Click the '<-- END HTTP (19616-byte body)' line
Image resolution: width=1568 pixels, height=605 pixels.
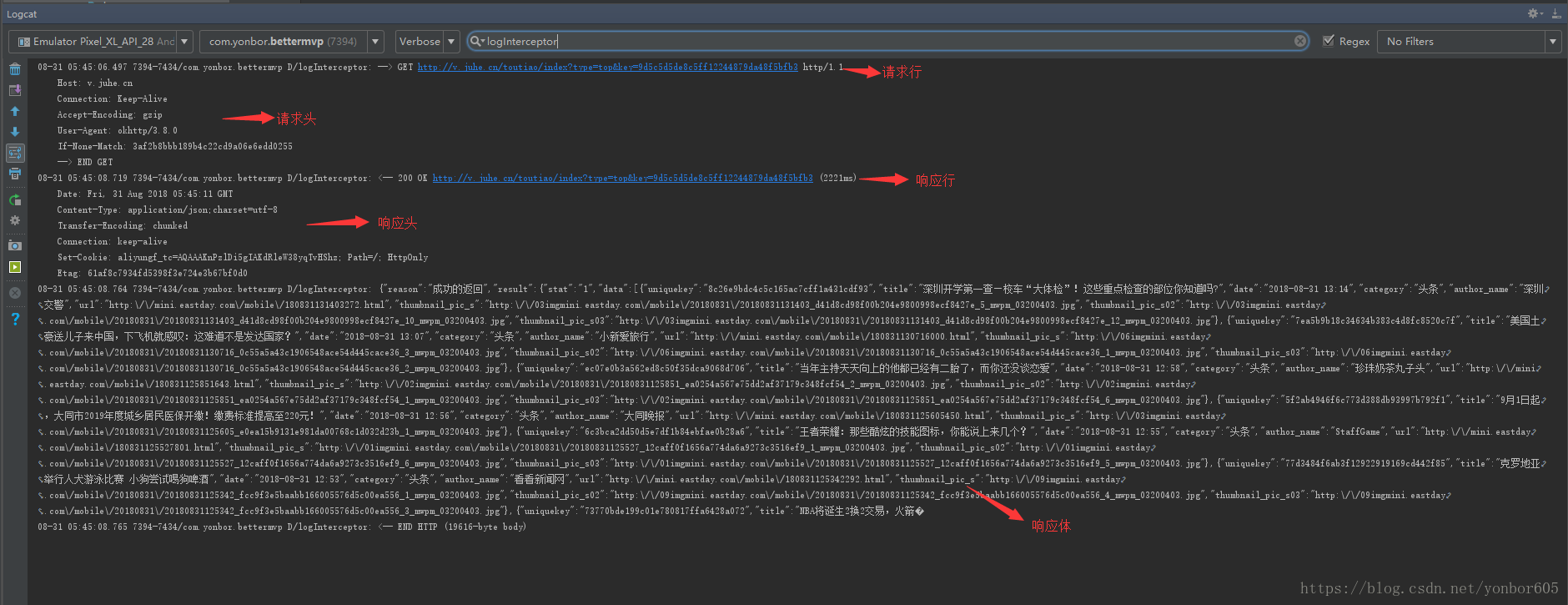[281, 527]
